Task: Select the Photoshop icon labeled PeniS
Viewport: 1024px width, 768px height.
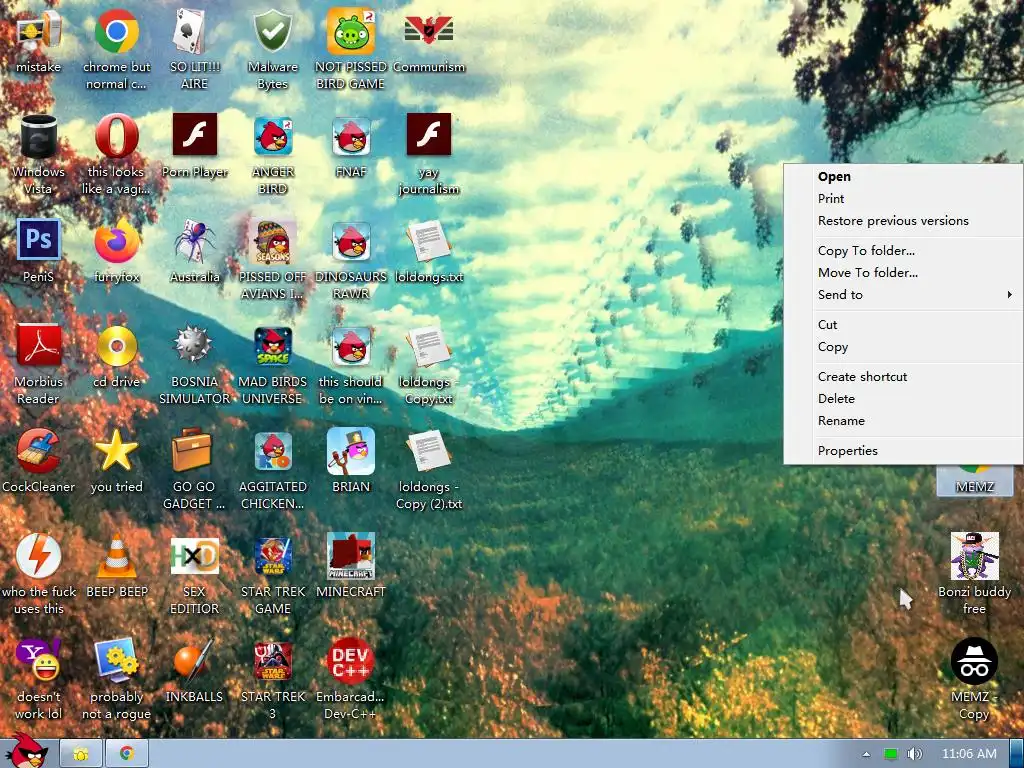Action: pos(39,252)
